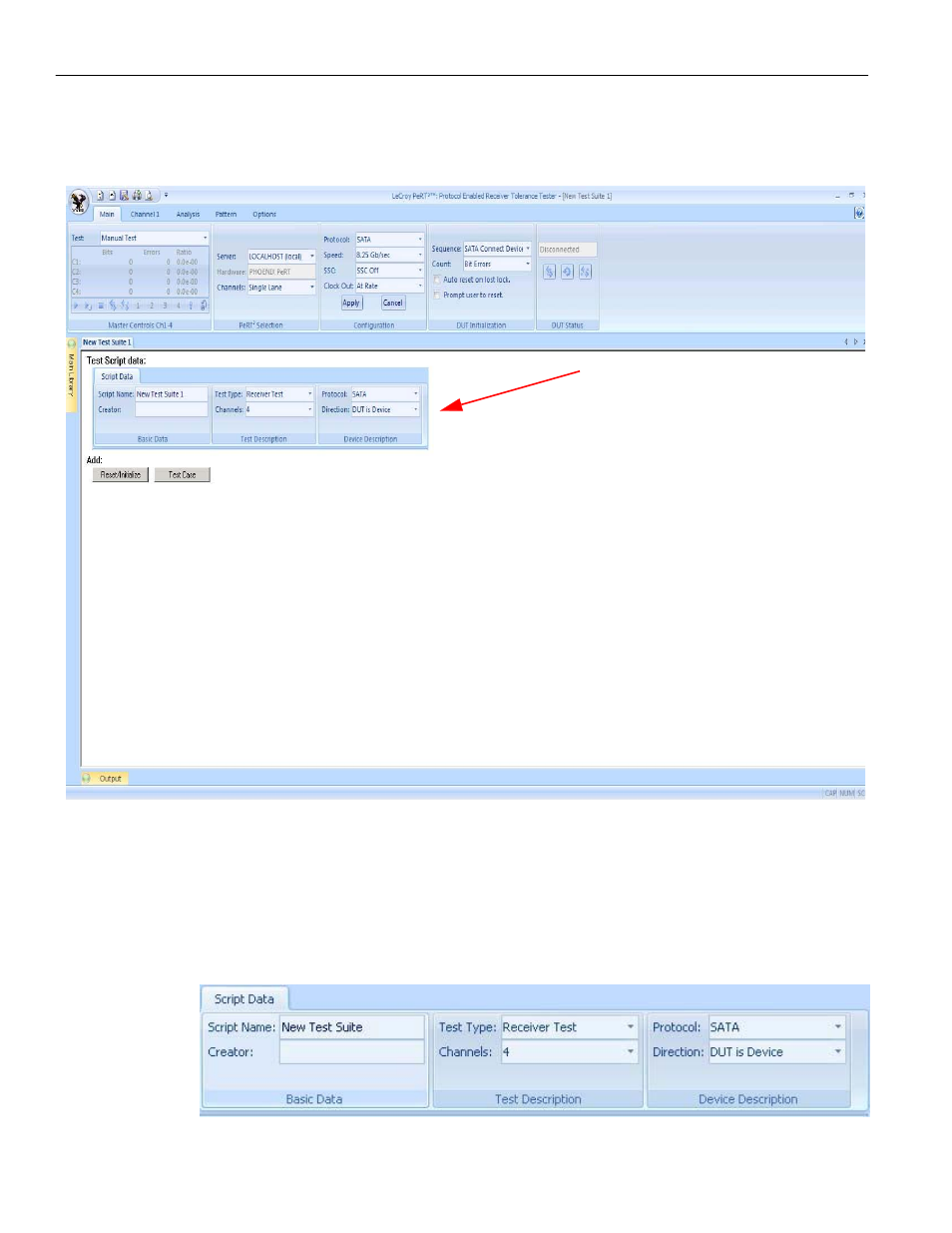Screen dimensions: 952x1233
Task: Open the Protocol dropdown in Configuration group
Action: pos(389,240)
